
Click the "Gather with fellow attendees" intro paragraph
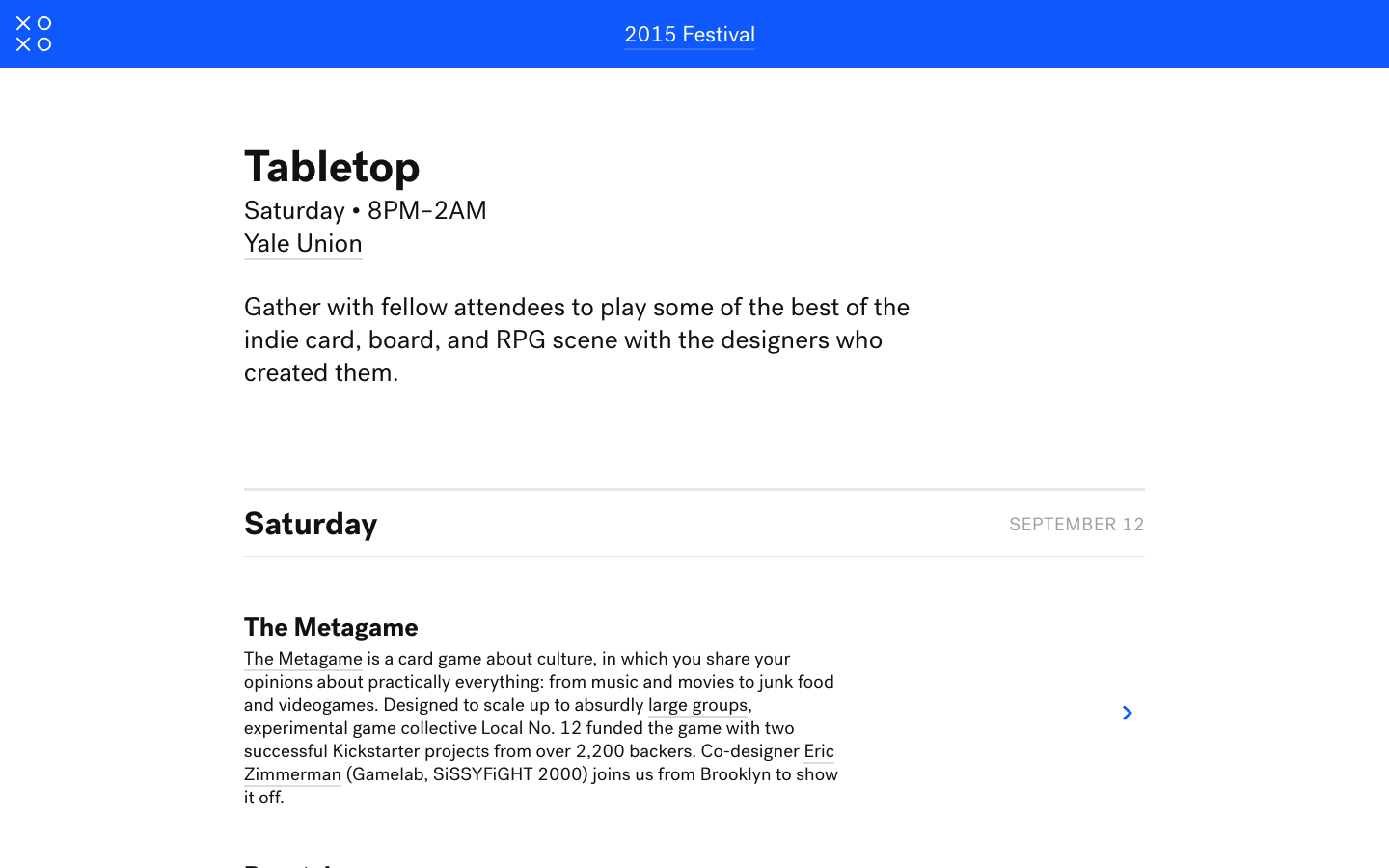coord(577,339)
